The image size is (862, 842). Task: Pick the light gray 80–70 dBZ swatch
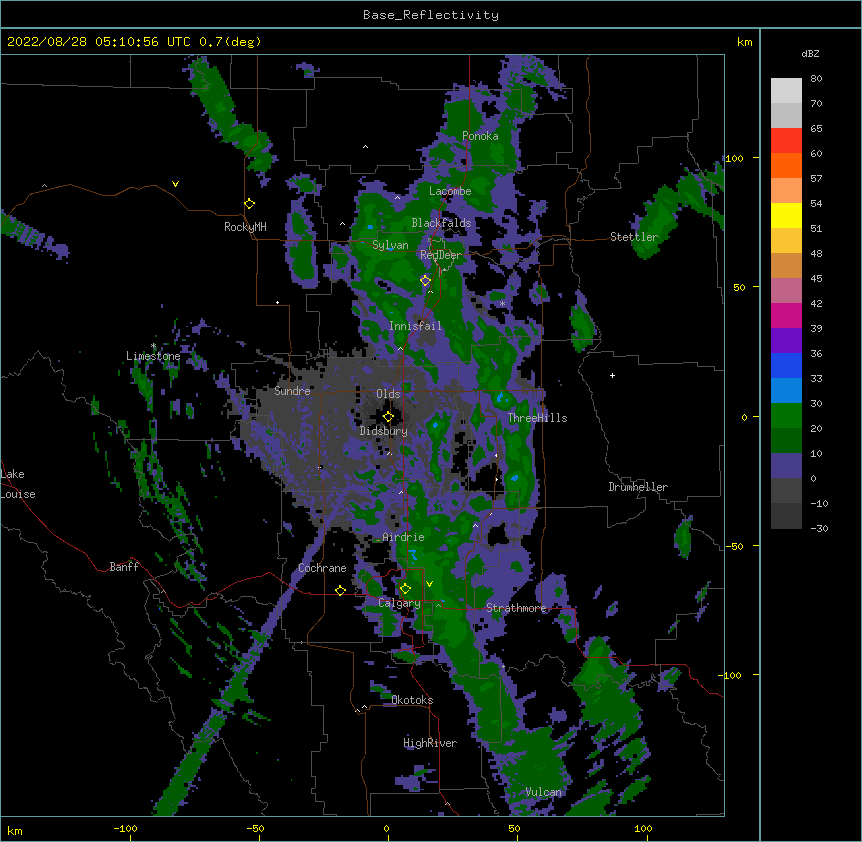click(x=786, y=91)
